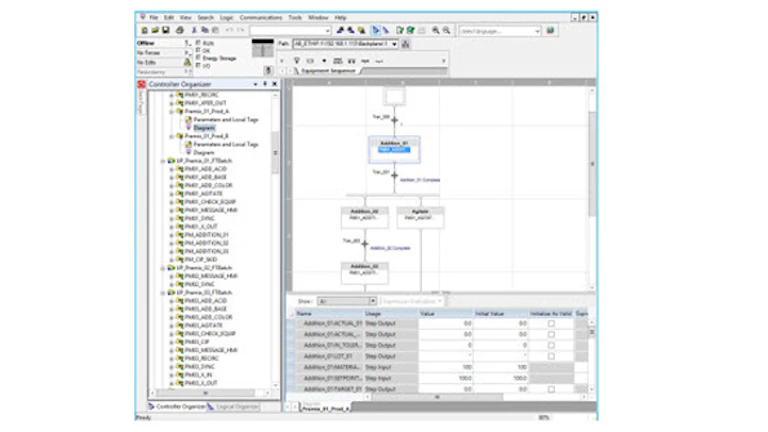Click the Print toolbar icon
This screenshot has height=432, width=768.
click(x=180, y=30)
